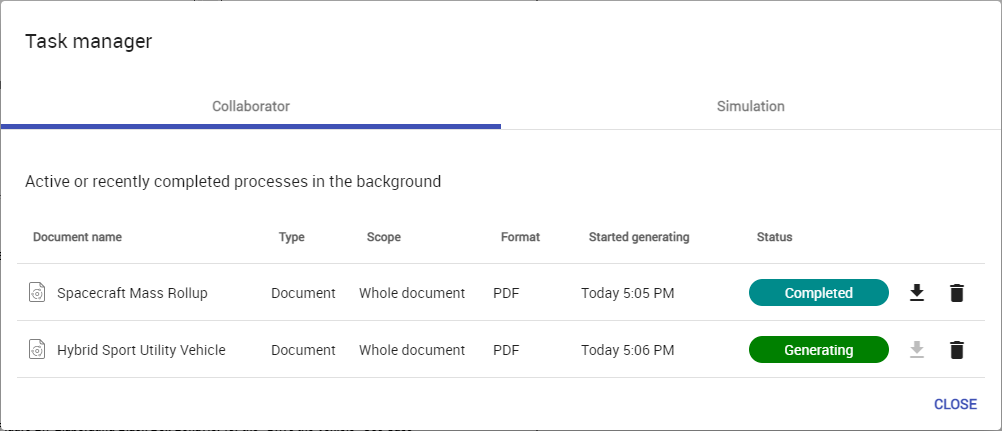Click the greyed download icon for Hybrid SUV
Viewport: 1002px width, 431px height.
pyautogui.click(x=916, y=350)
